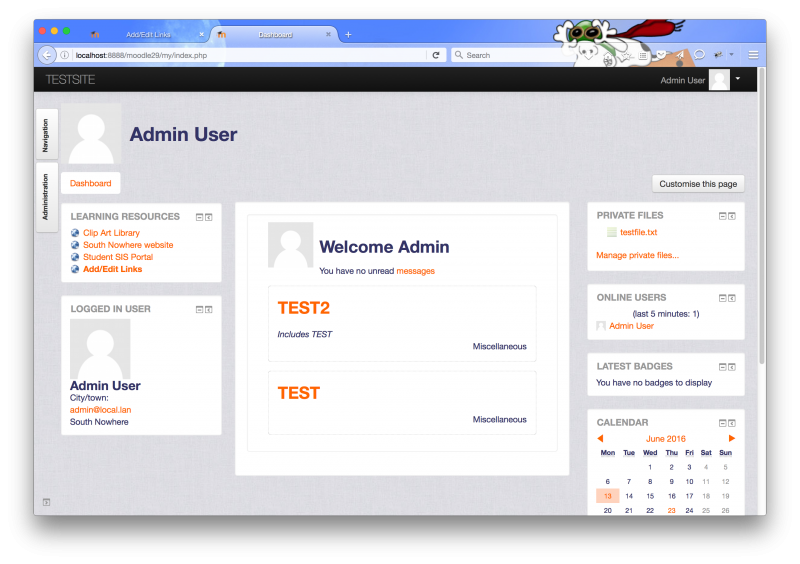Image resolution: width=800 pixels, height=564 pixels.
Task: Hide the Learning Resources block
Action: pos(199,217)
